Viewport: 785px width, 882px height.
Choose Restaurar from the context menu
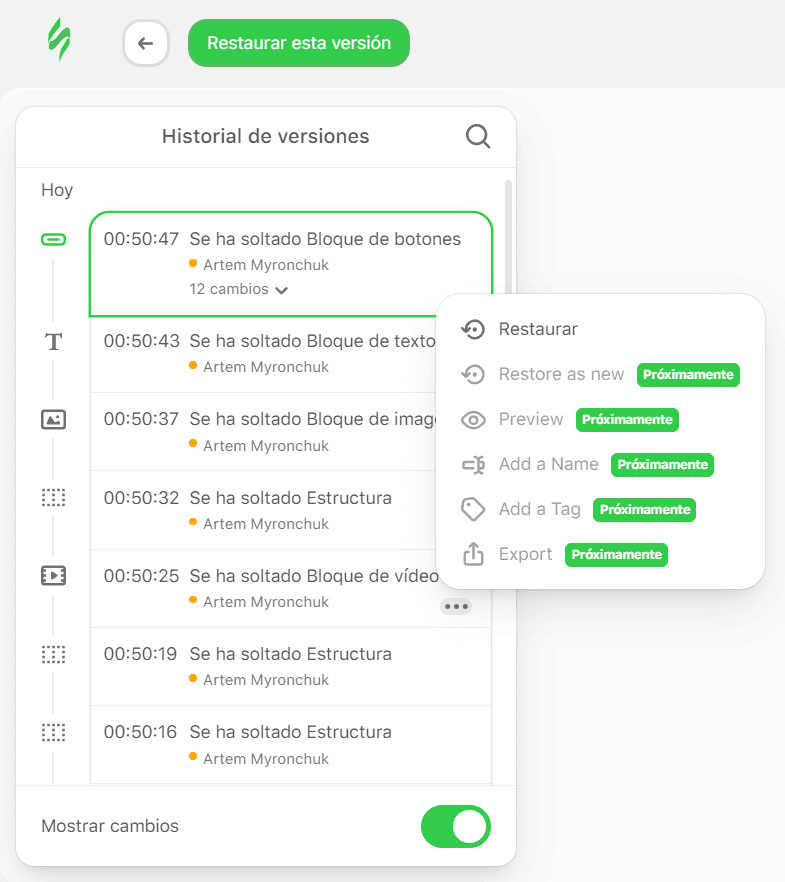600,329
